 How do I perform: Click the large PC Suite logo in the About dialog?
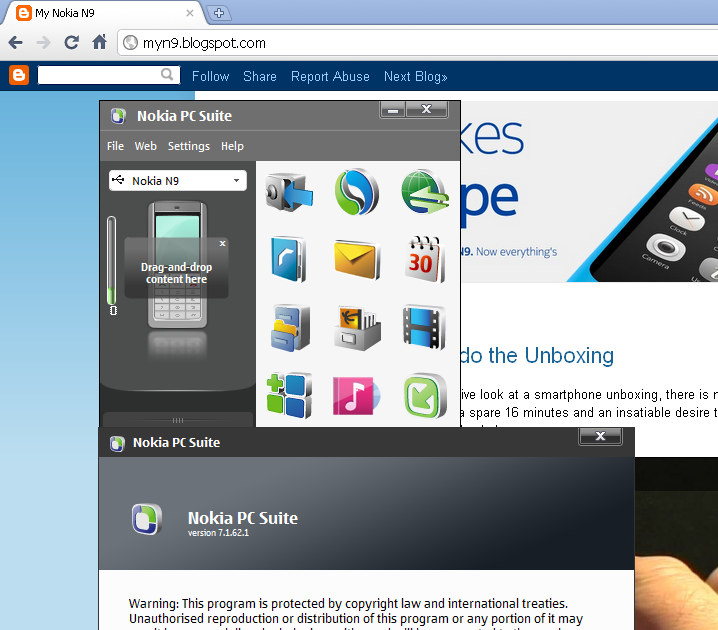click(x=147, y=519)
